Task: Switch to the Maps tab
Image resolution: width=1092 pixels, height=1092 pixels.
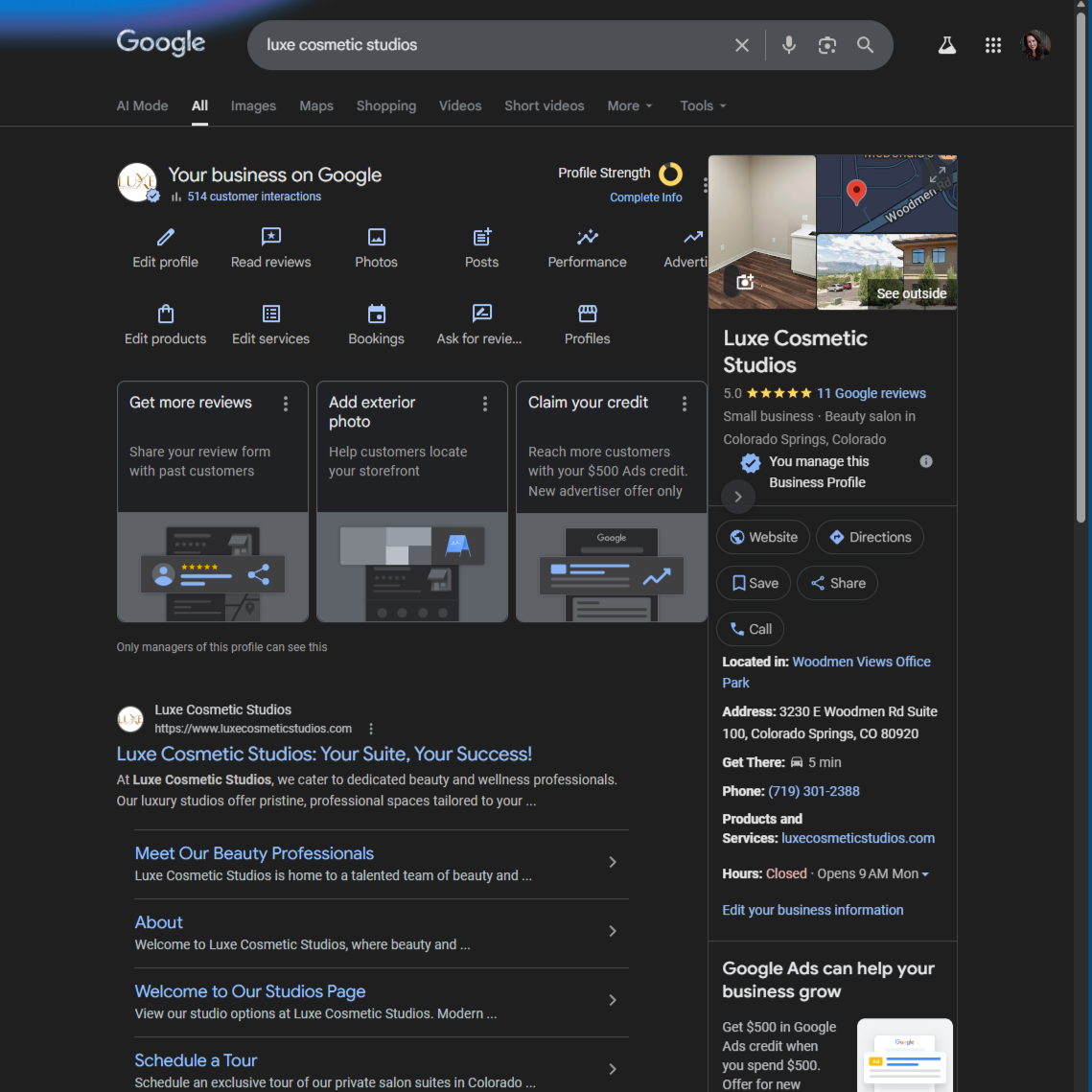Action: coord(316,105)
